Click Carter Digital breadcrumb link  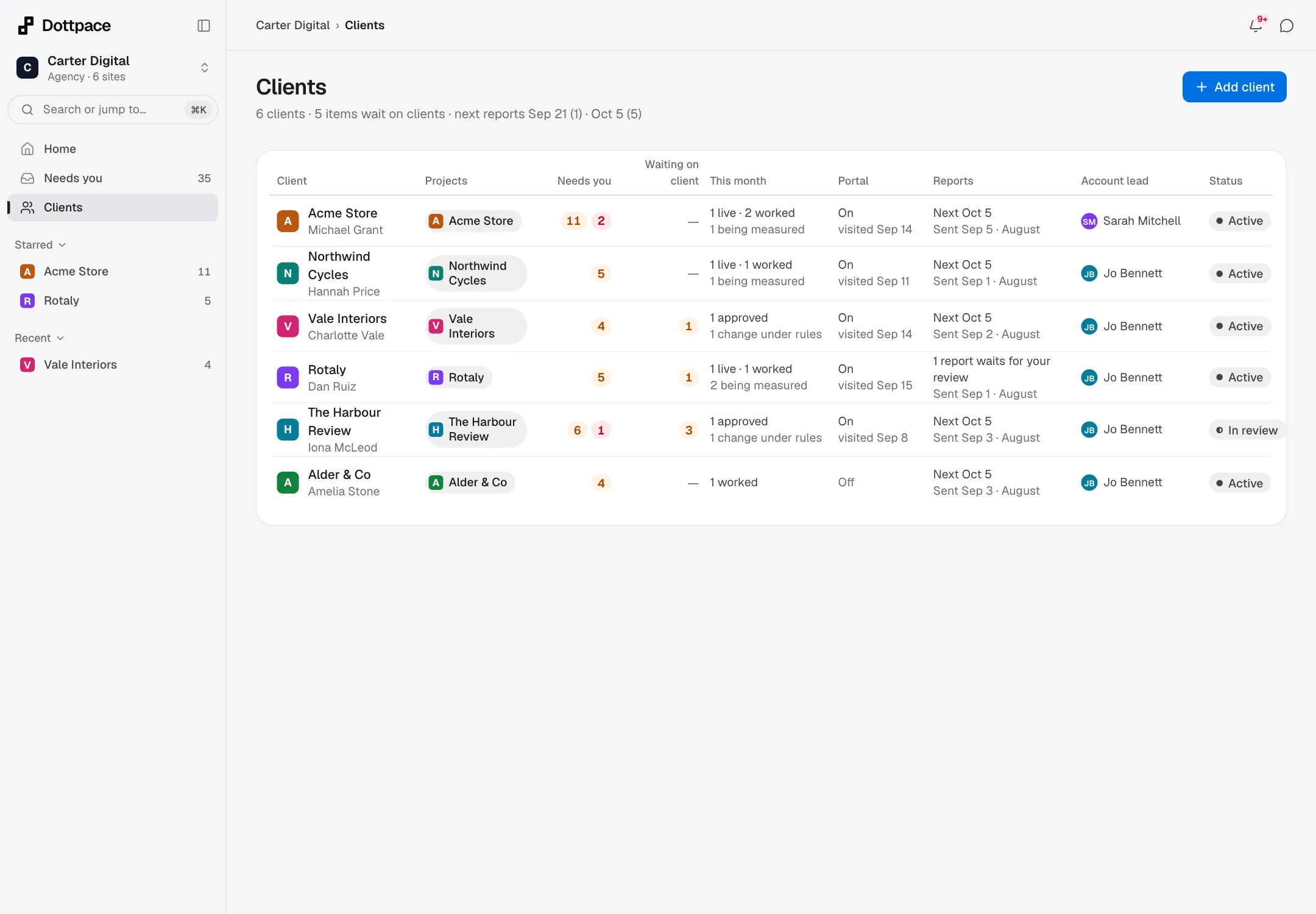(292, 25)
